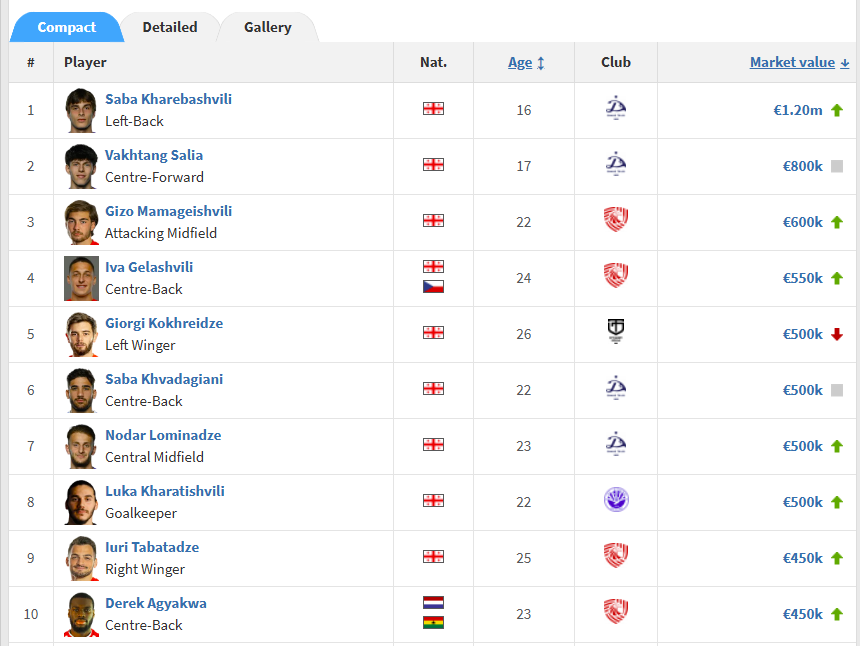The height and width of the screenshot is (646, 860).
Task: Click €800k market value of Vakhtang Salia
Action: point(802,166)
